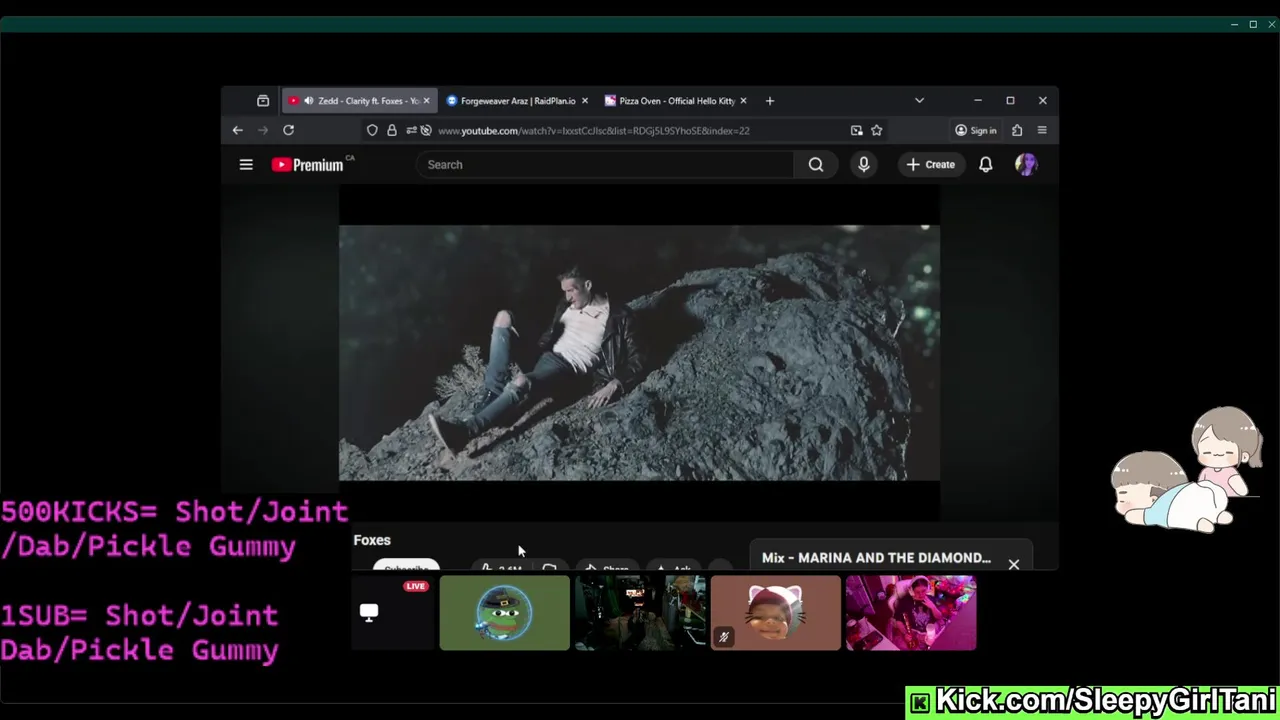Click the Firefox Sign in button

tap(975, 130)
